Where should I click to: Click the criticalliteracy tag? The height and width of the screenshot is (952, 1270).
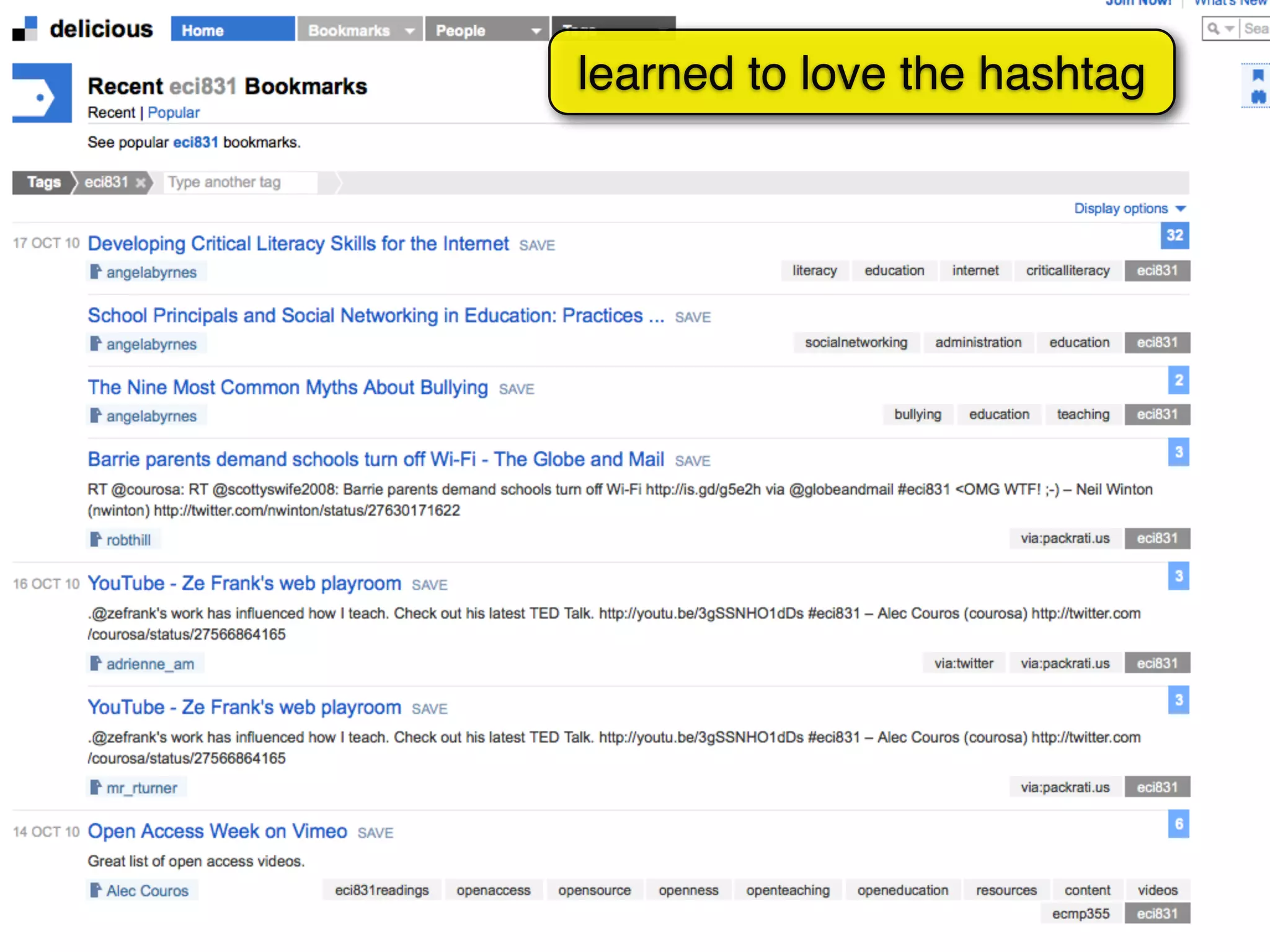1068,271
